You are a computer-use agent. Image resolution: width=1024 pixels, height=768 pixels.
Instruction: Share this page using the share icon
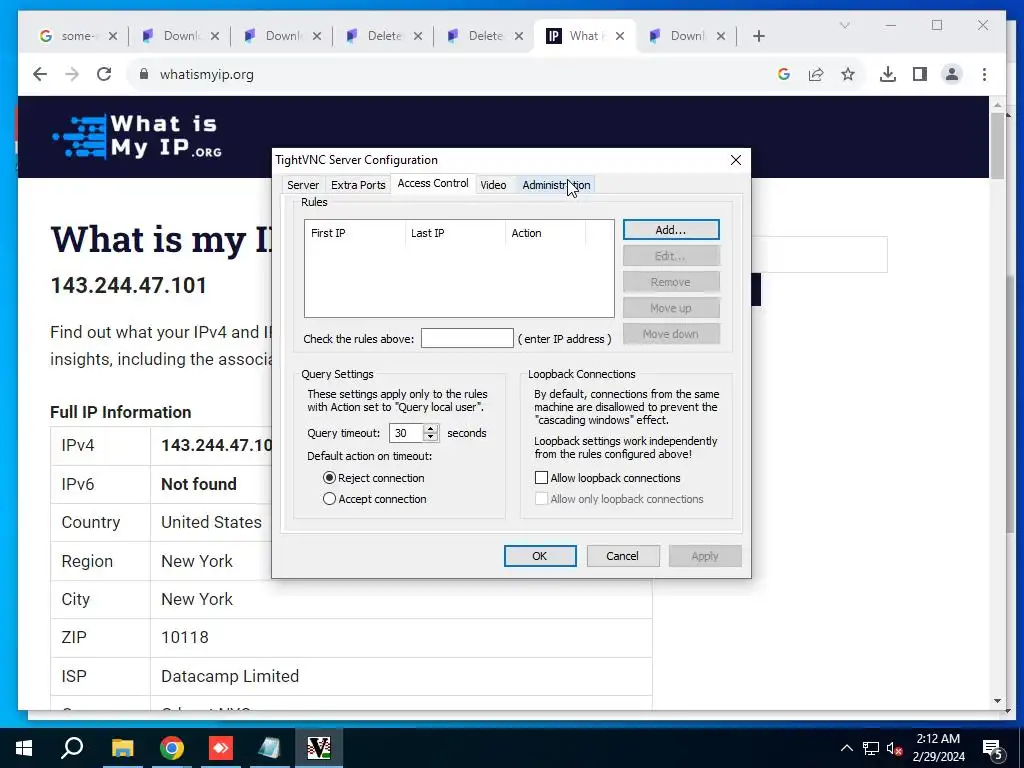[816, 74]
